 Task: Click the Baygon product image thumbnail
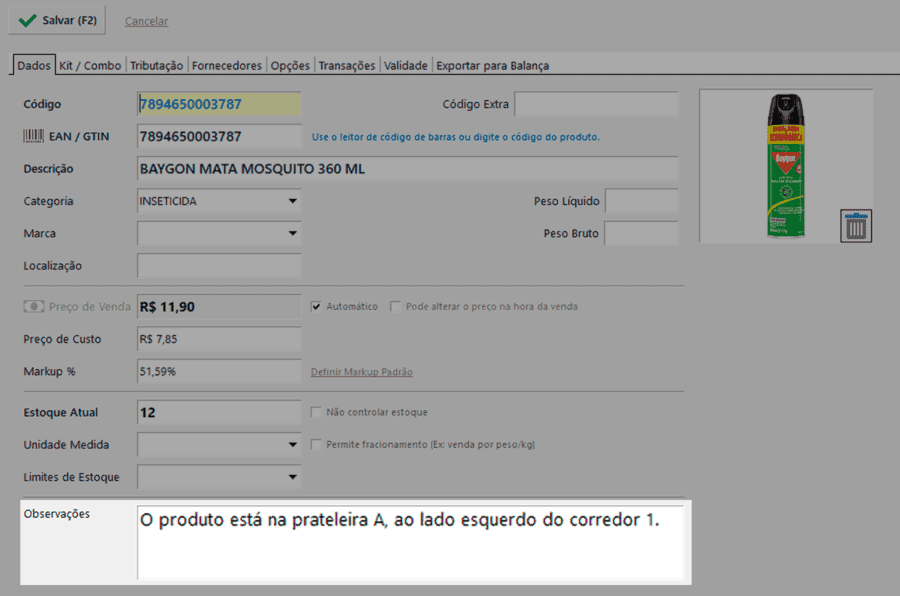[786, 166]
